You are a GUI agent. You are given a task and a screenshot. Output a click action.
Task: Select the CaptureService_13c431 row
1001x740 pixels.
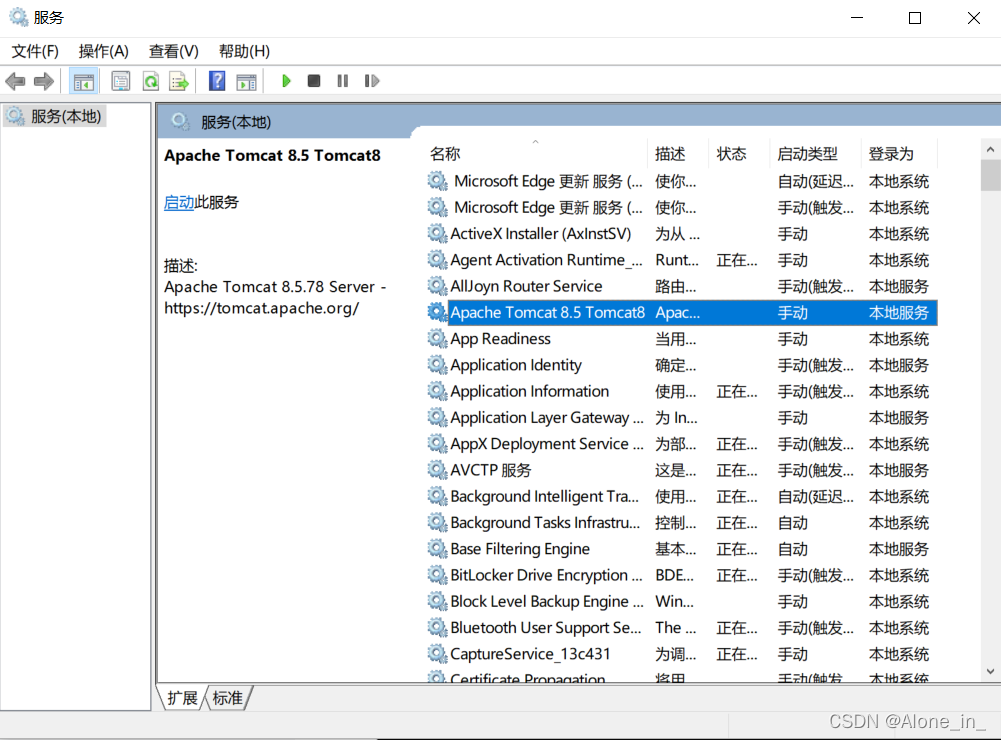[x=682, y=654]
